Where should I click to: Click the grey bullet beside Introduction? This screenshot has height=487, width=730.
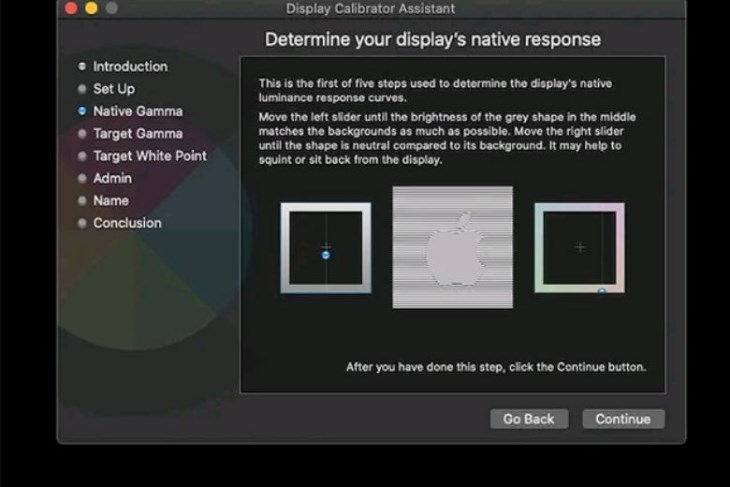[82, 67]
